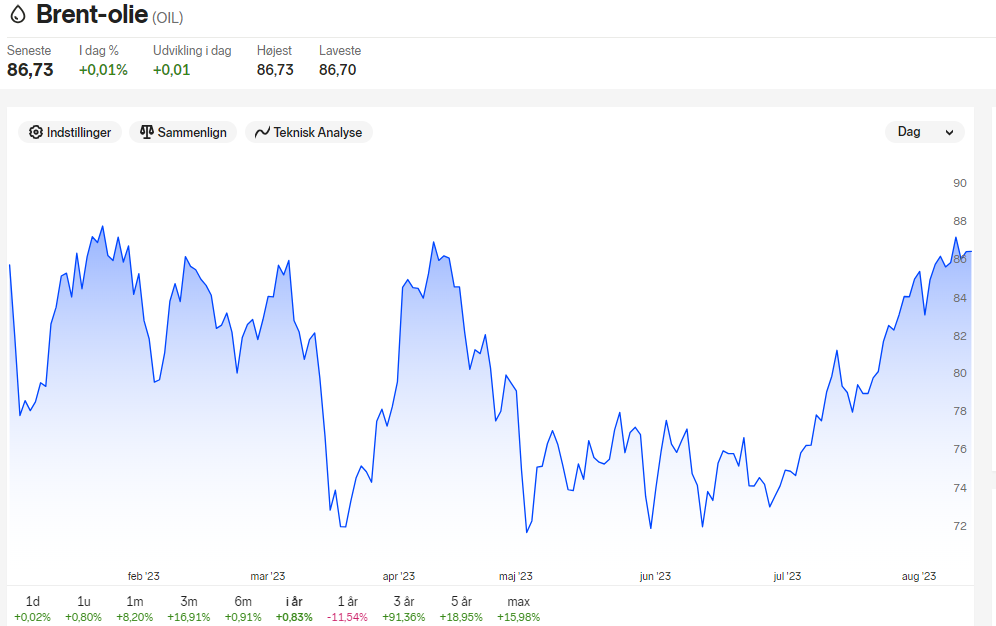Show the 1 år period

[347, 608]
